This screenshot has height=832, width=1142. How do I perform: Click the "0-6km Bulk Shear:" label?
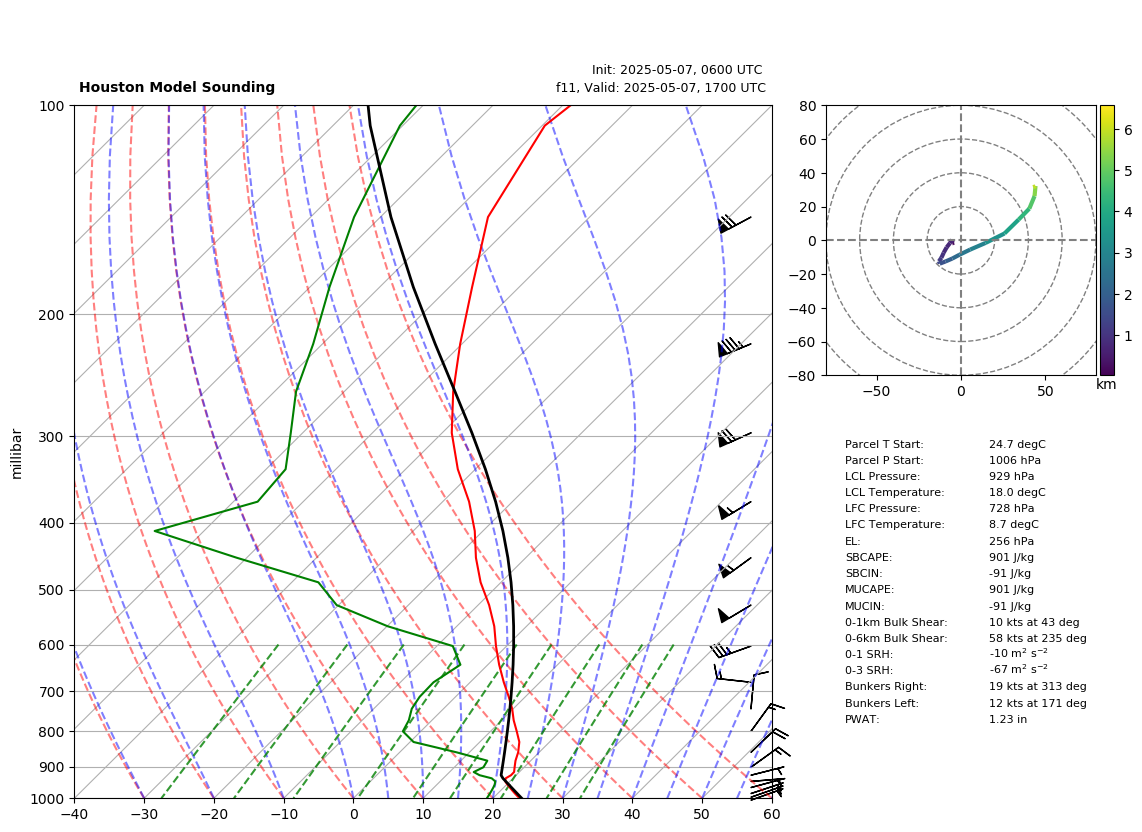point(896,638)
